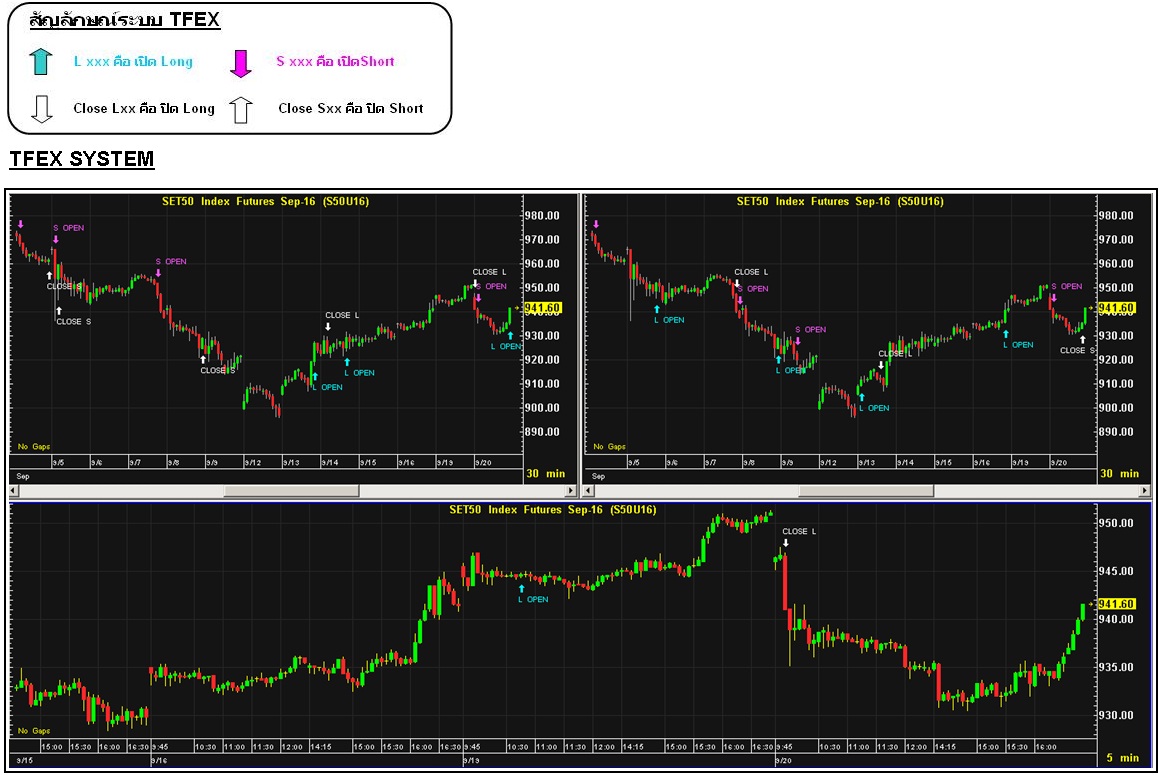Click the white Close Short up arrow in legend
The image size is (1159, 775).
(240, 109)
